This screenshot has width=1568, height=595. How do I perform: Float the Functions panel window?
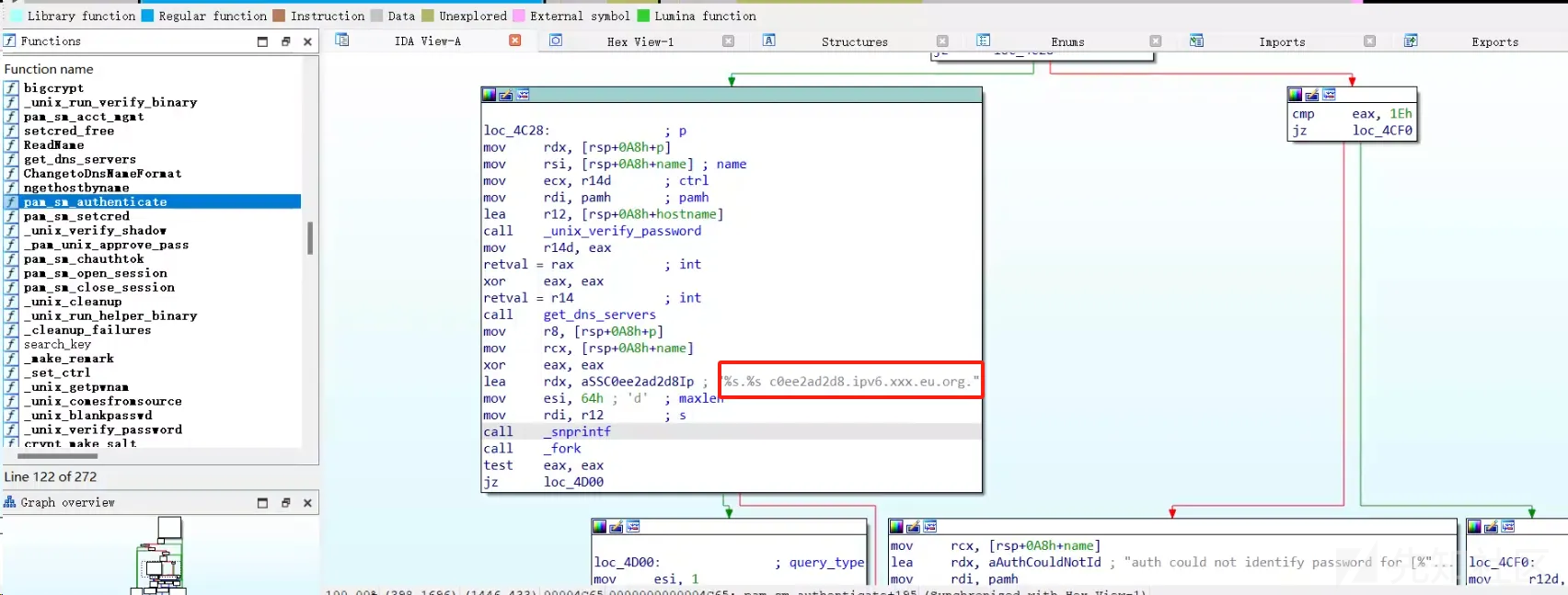(x=285, y=41)
